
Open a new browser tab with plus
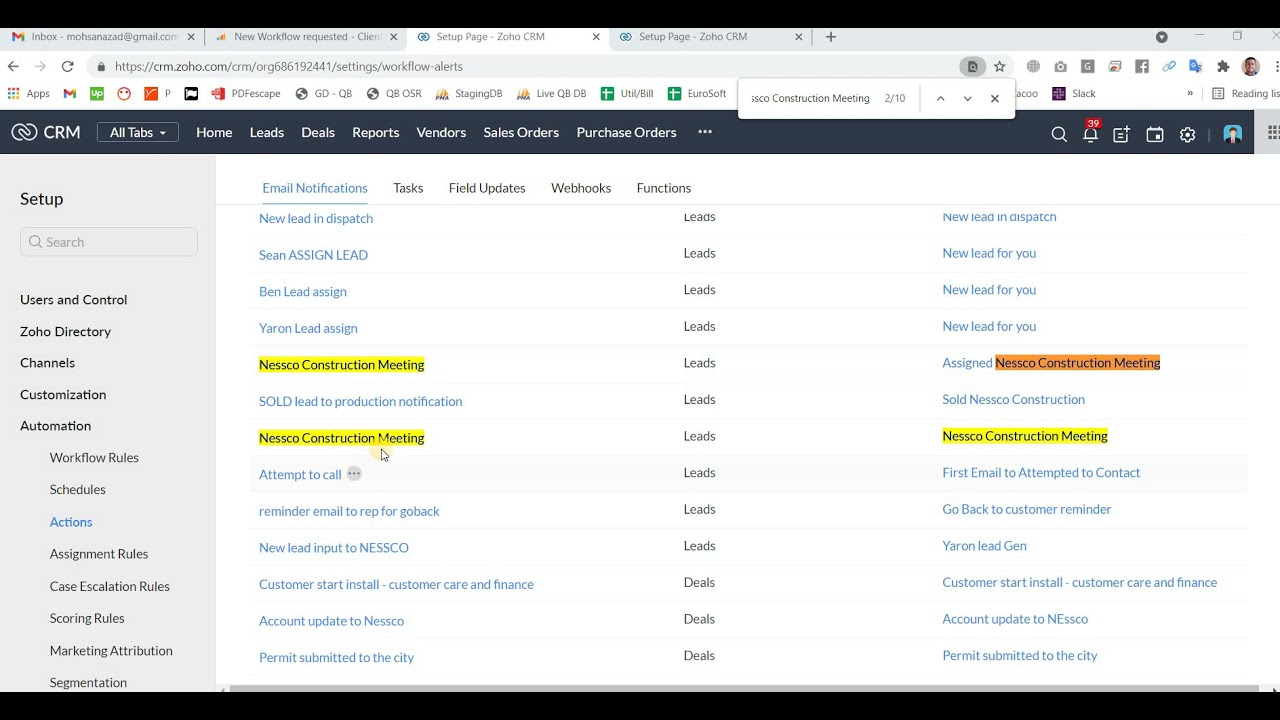[x=830, y=37]
